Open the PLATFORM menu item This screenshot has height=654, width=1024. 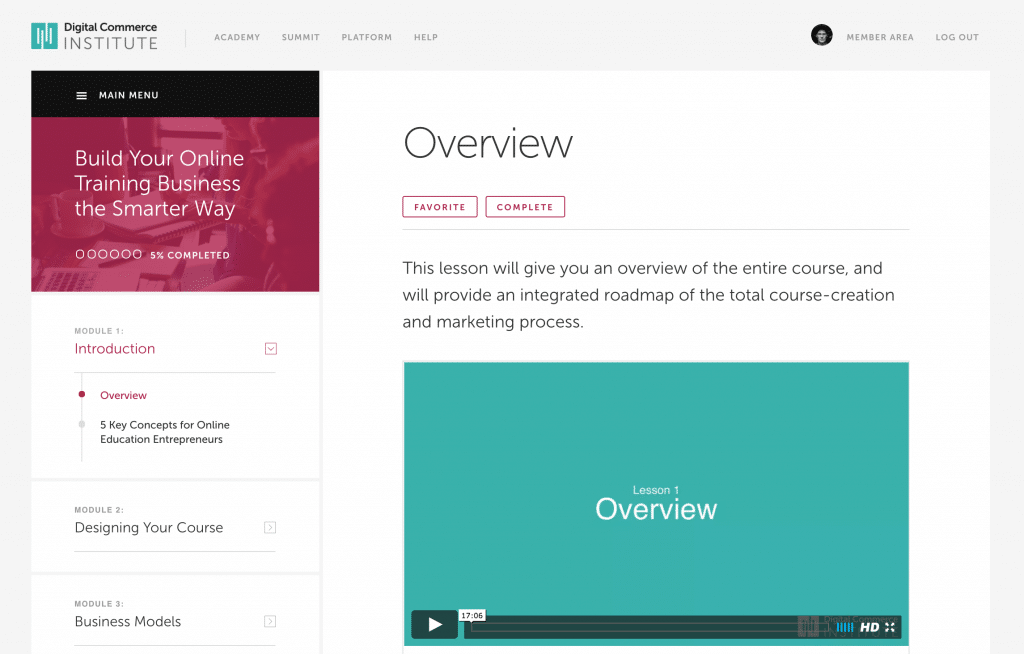(366, 37)
